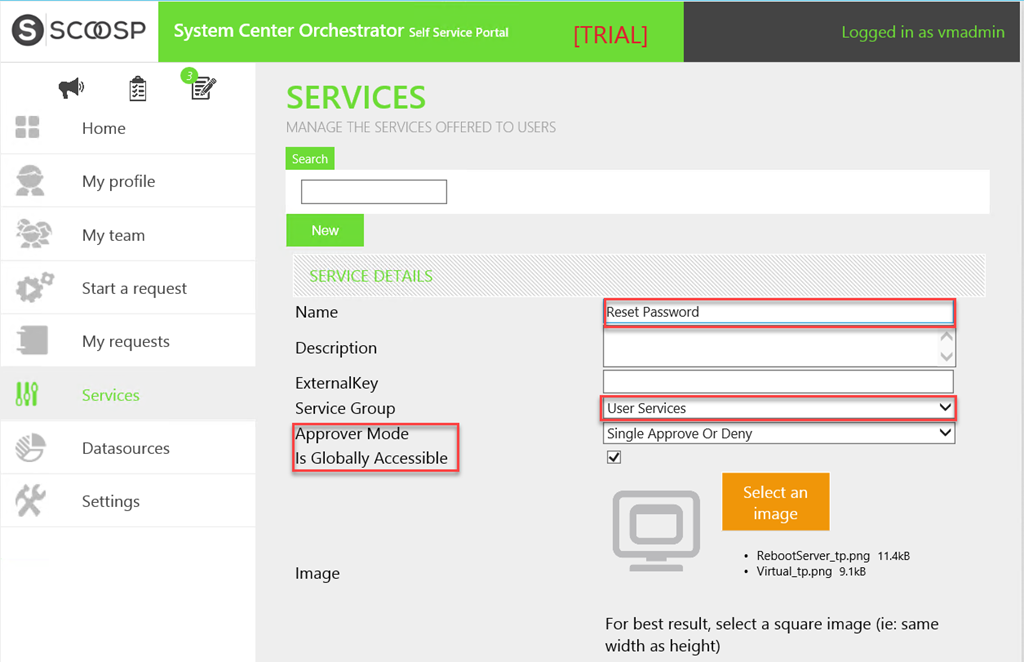Click the Home grid icon in sidebar
The image size is (1024, 662).
point(28,128)
